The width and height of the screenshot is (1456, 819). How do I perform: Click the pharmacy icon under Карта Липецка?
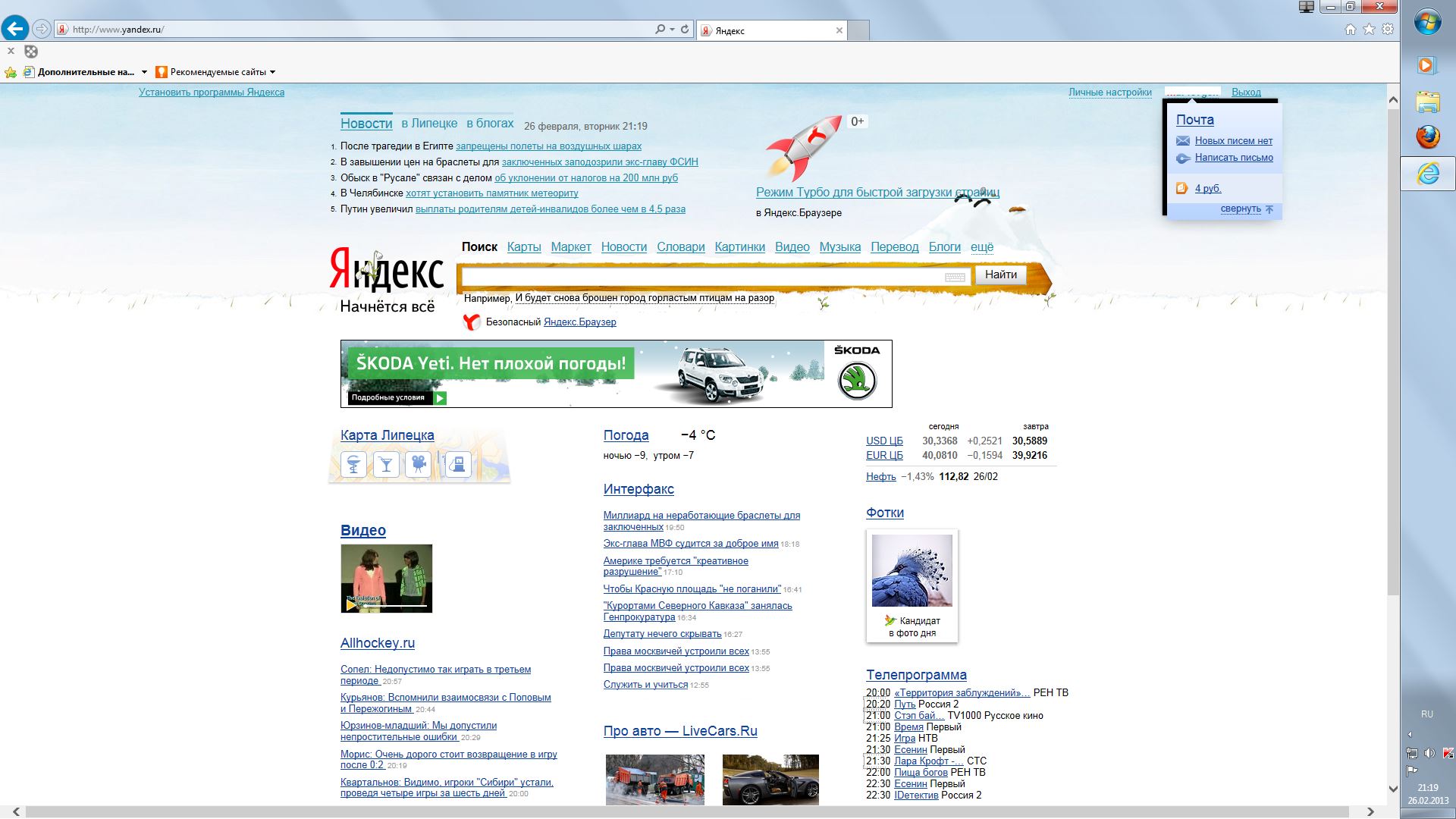click(x=353, y=463)
